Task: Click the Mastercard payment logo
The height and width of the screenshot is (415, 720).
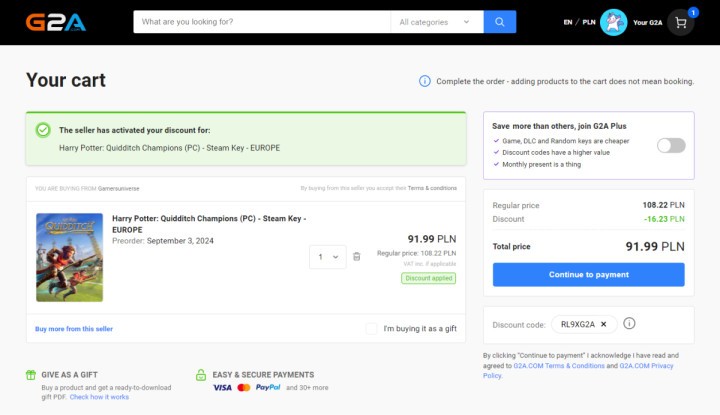Action: click(244, 387)
